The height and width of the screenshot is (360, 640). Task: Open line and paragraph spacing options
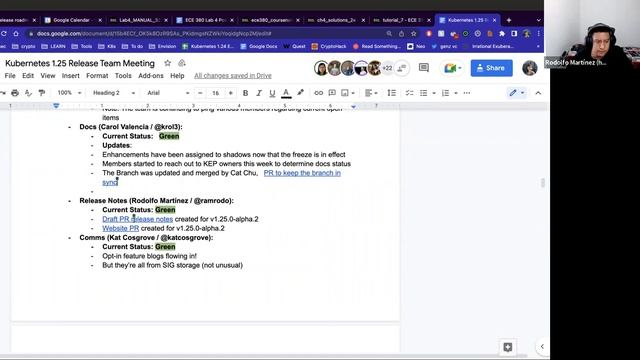[391, 93]
